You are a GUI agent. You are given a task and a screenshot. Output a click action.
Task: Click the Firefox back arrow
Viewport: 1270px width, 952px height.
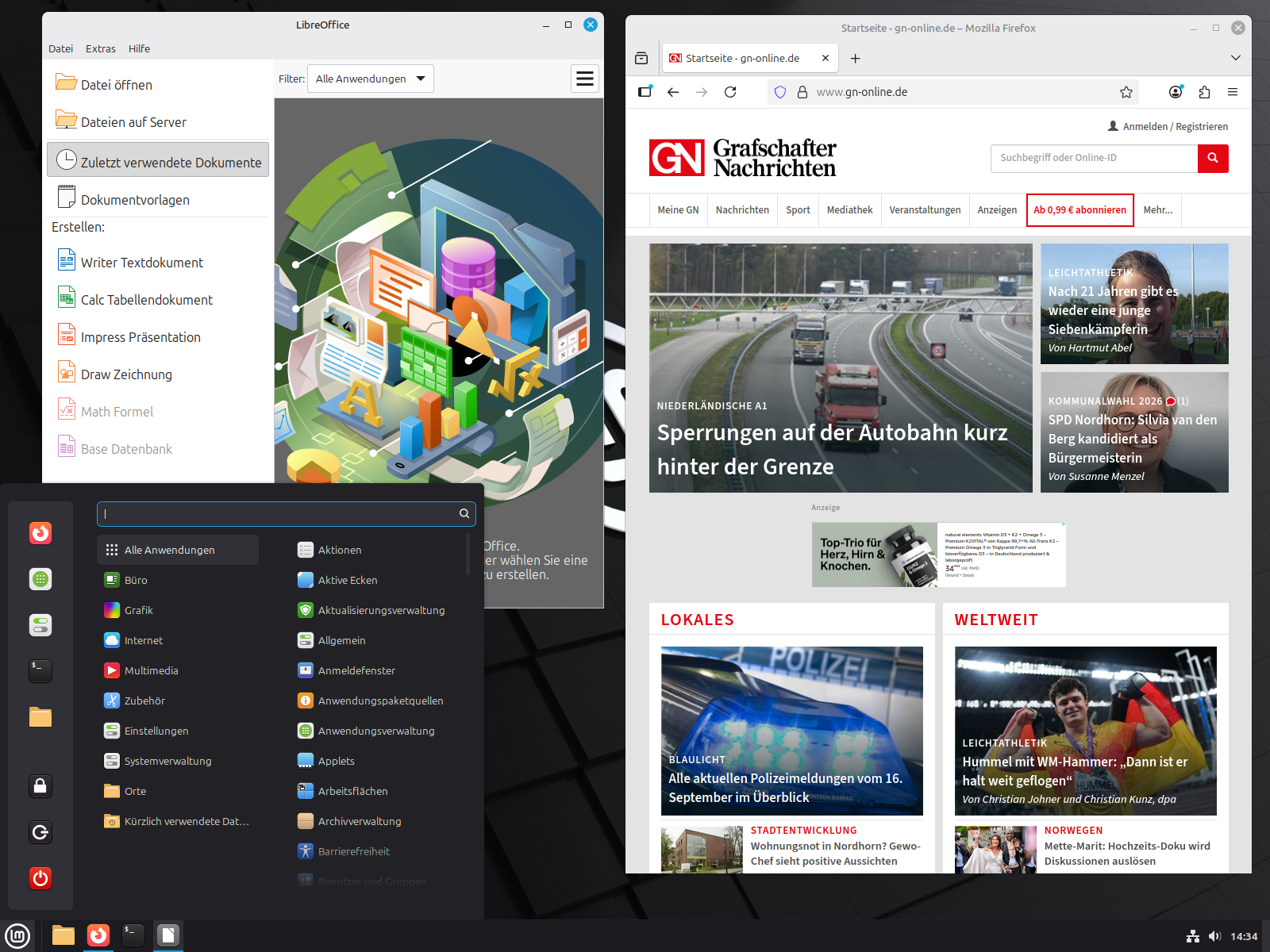pos(673,92)
